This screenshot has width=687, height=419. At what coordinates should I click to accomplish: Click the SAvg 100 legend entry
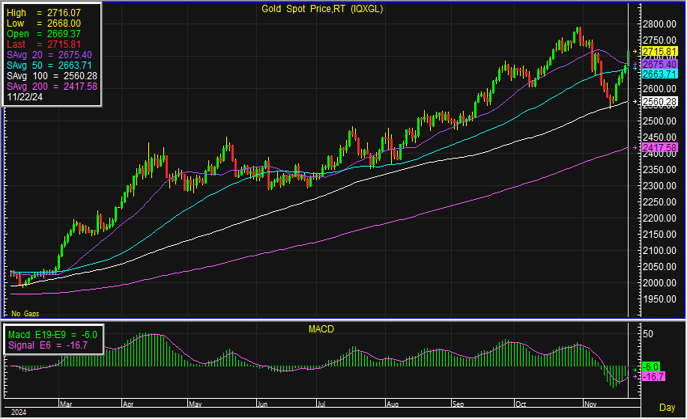coord(50,76)
